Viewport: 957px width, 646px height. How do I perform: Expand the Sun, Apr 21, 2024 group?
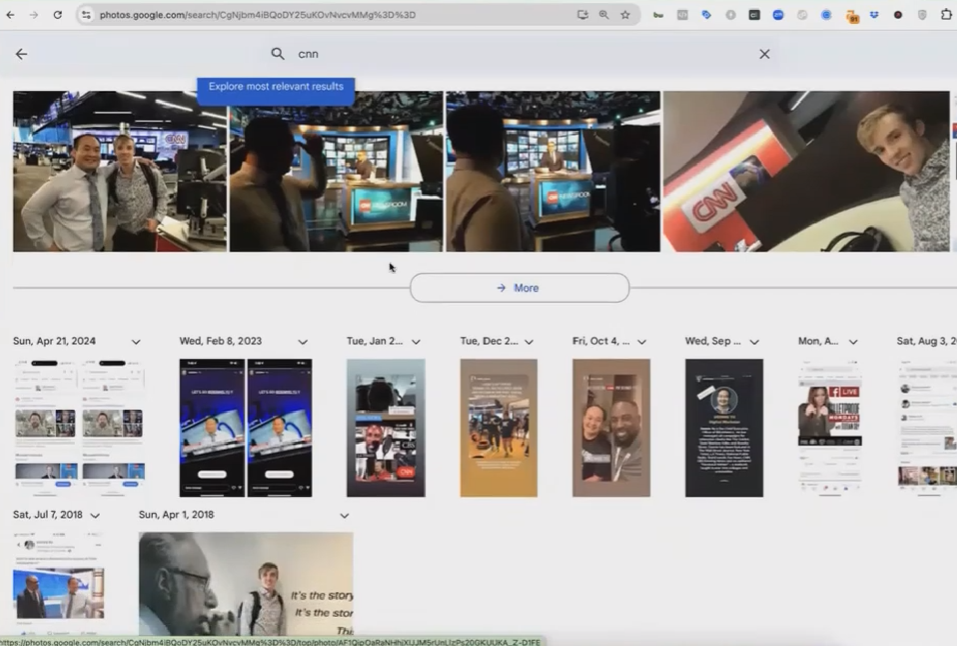tap(135, 342)
